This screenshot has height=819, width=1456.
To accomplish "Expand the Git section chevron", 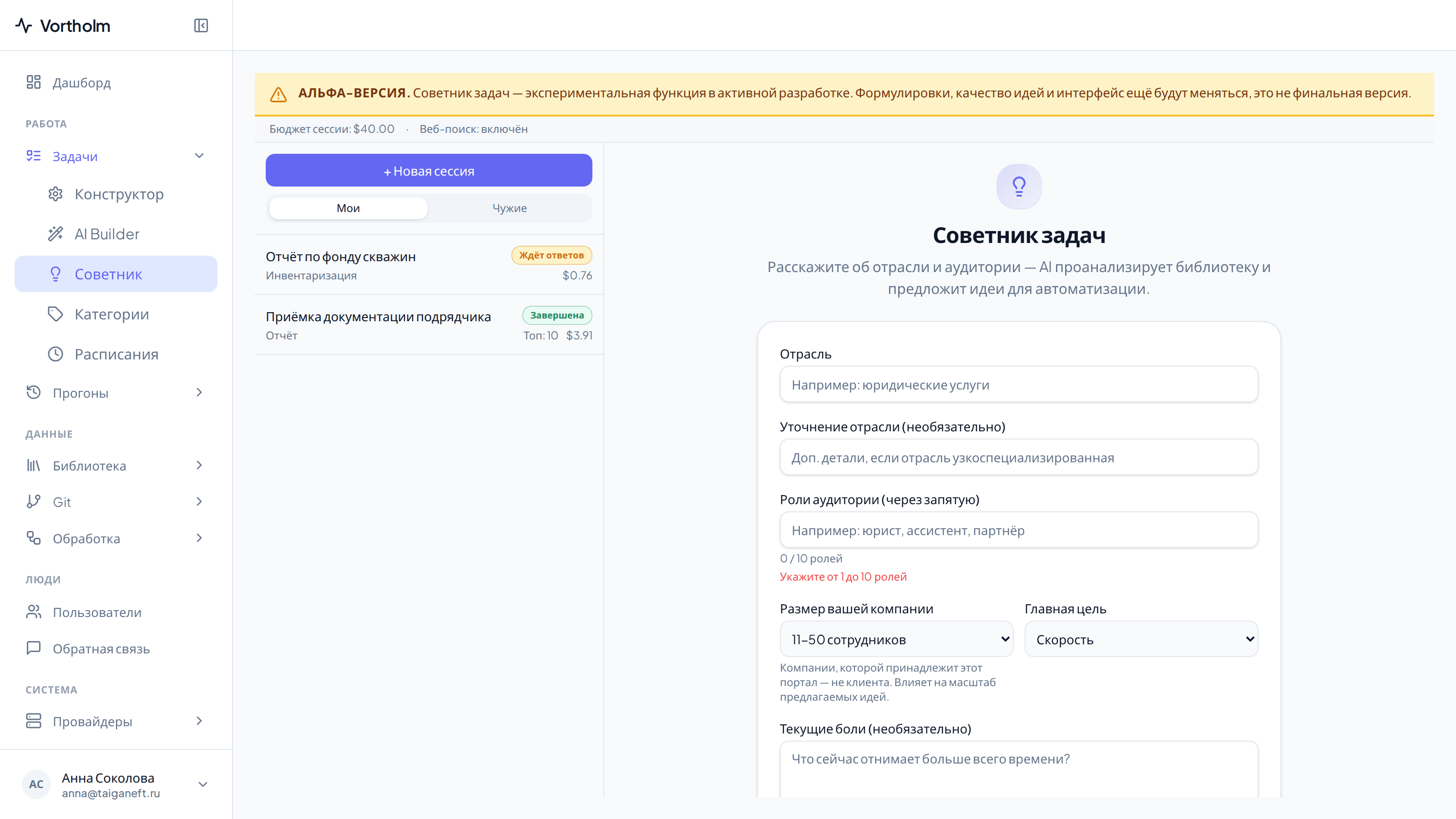I will pos(199,501).
